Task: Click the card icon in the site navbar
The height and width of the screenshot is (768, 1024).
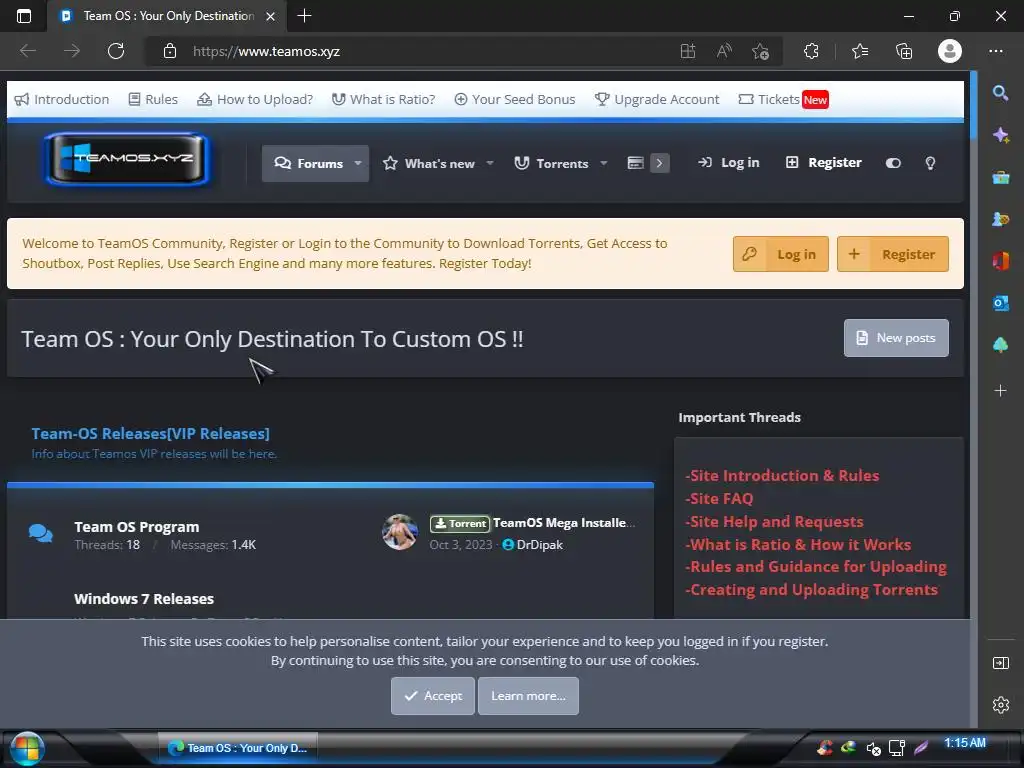Action: click(635, 163)
